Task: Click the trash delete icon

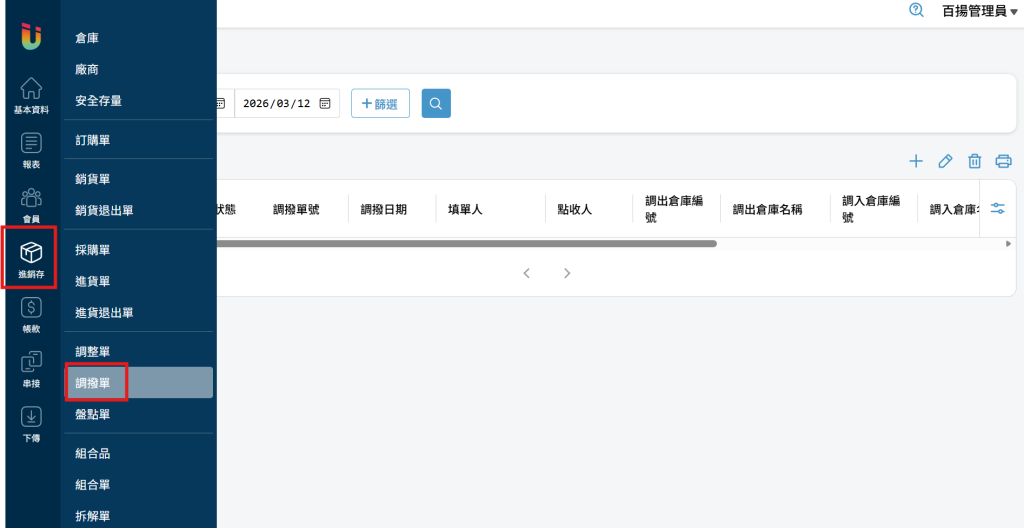Action: click(x=974, y=161)
